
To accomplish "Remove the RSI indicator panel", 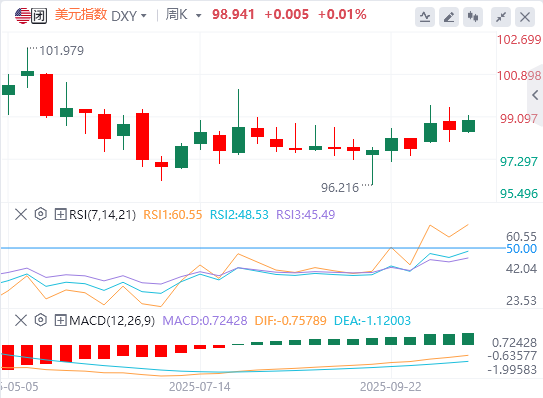I will pos(21,214).
